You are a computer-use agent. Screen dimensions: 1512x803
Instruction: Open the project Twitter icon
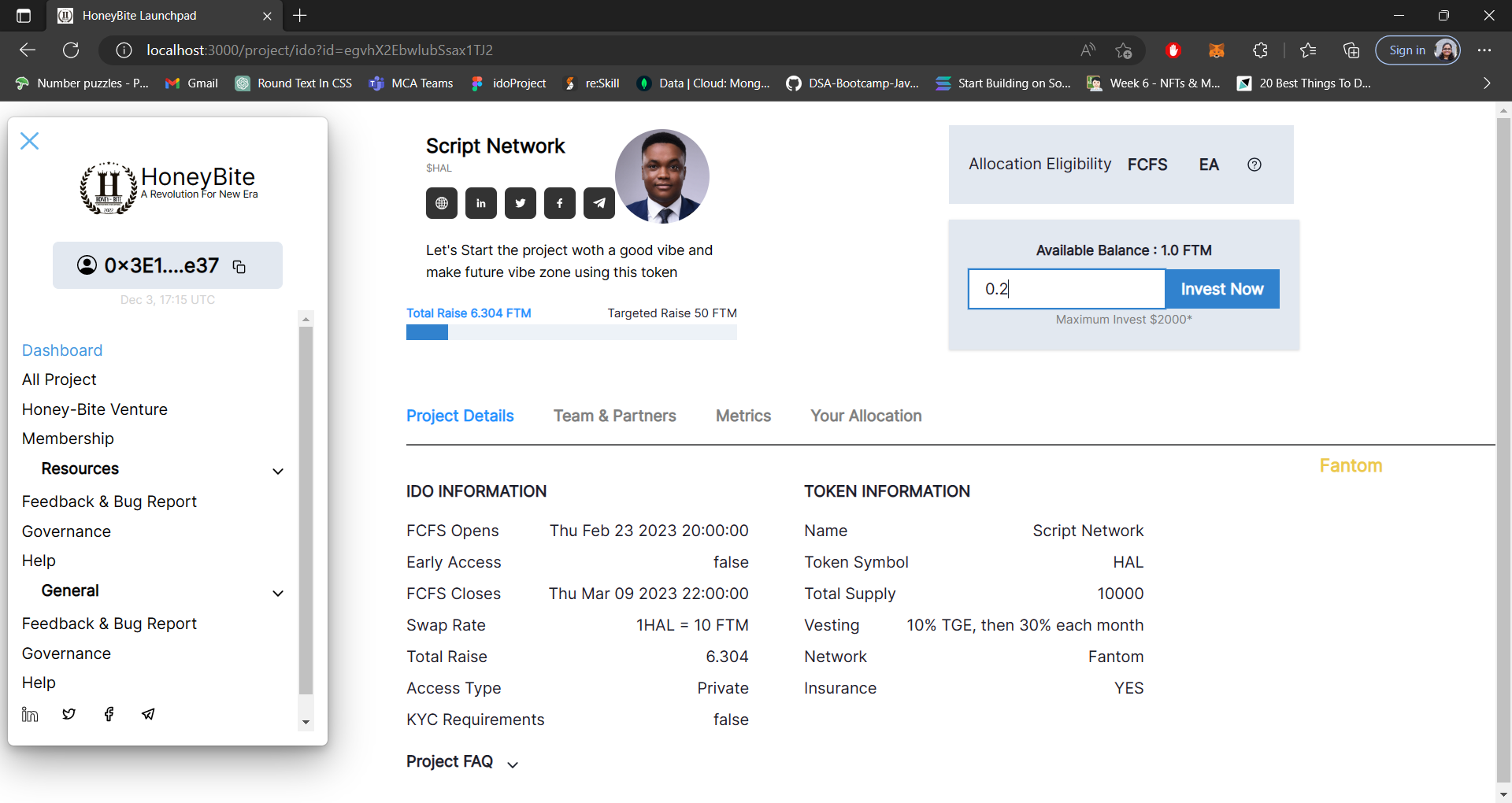(x=521, y=203)
